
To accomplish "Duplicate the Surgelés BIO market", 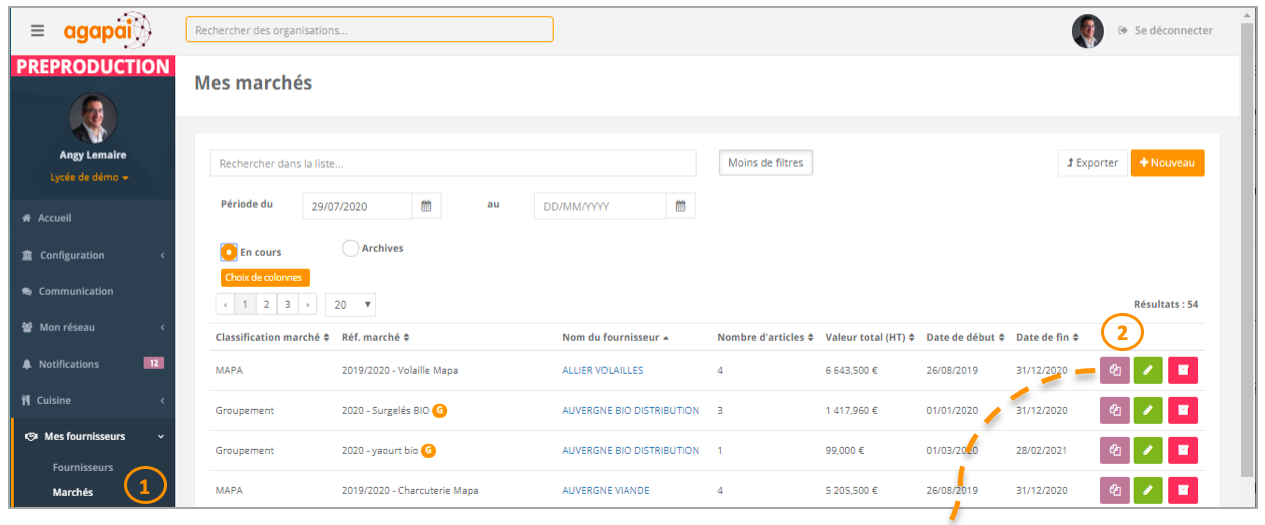I will (1115, 410).
